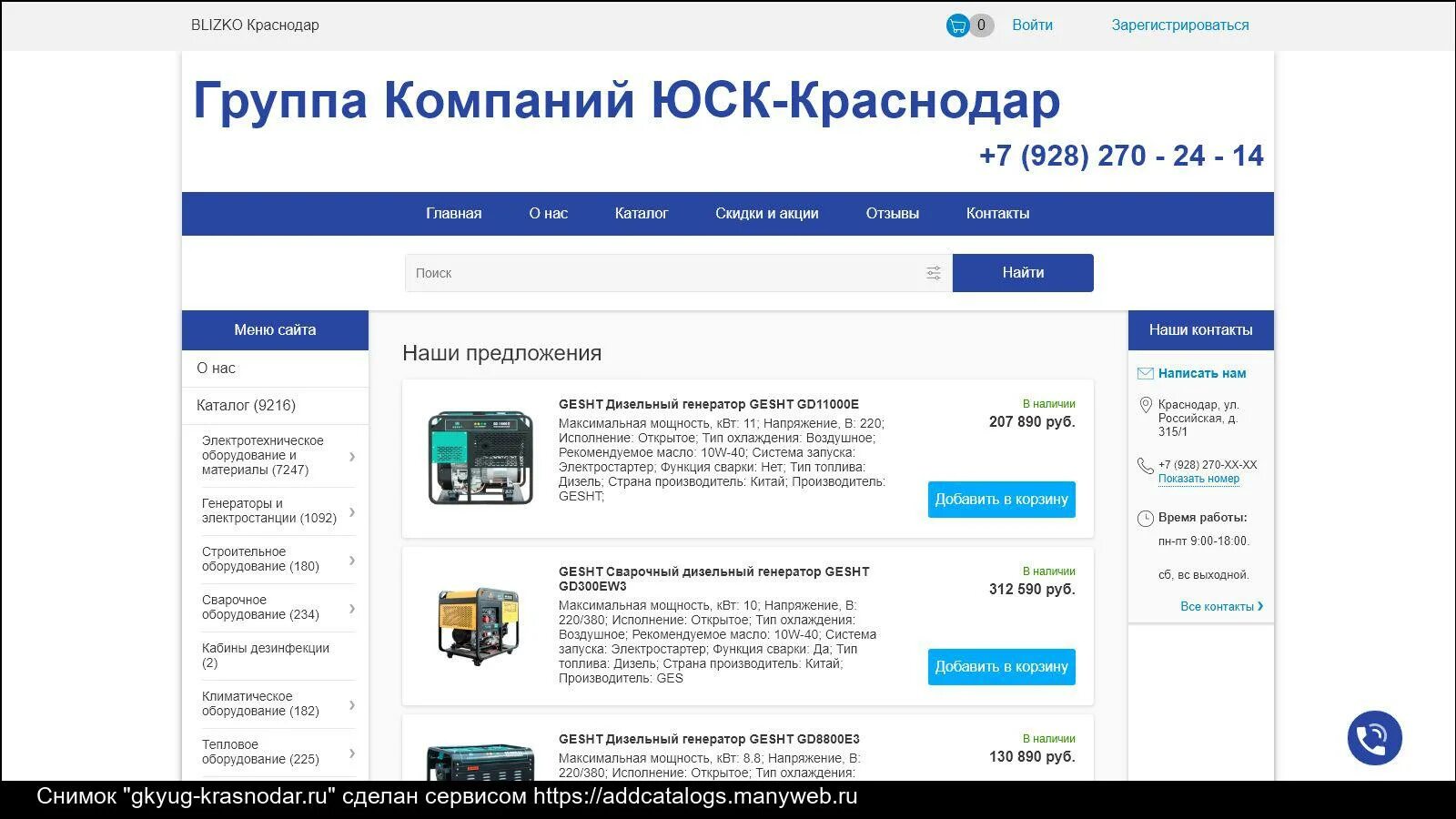Open Кабины дезинфекции (2) category
This screenshot has height=819, width=1456.
266,655
